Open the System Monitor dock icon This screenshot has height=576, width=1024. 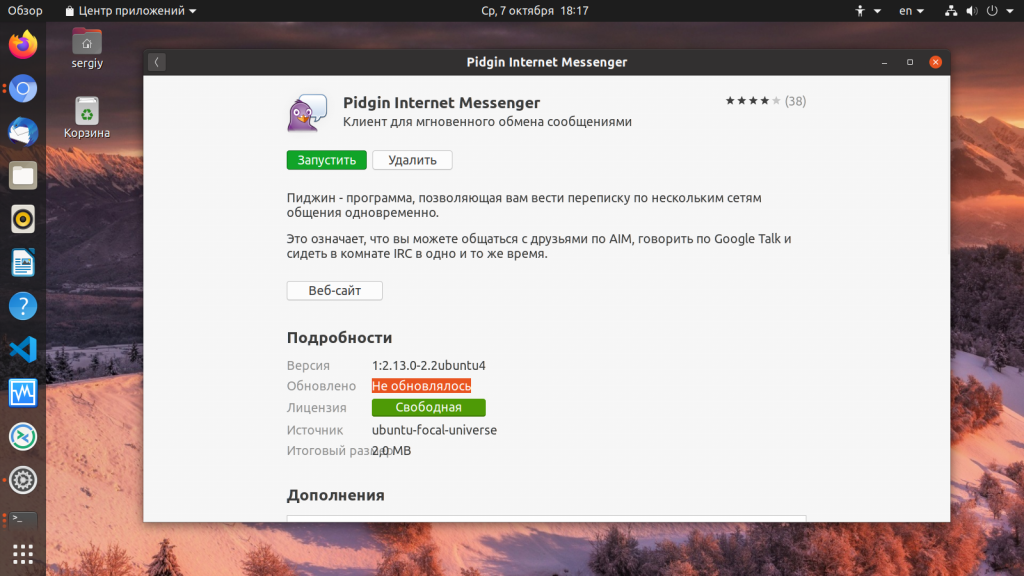pyautogui.click(x=23, y=393)
